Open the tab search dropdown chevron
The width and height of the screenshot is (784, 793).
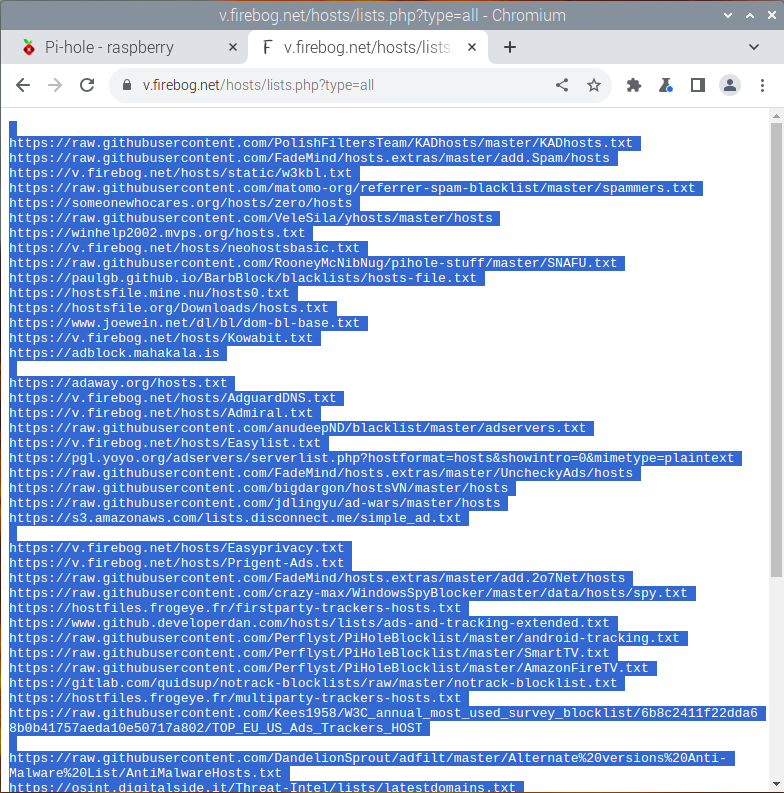[754, 47]
